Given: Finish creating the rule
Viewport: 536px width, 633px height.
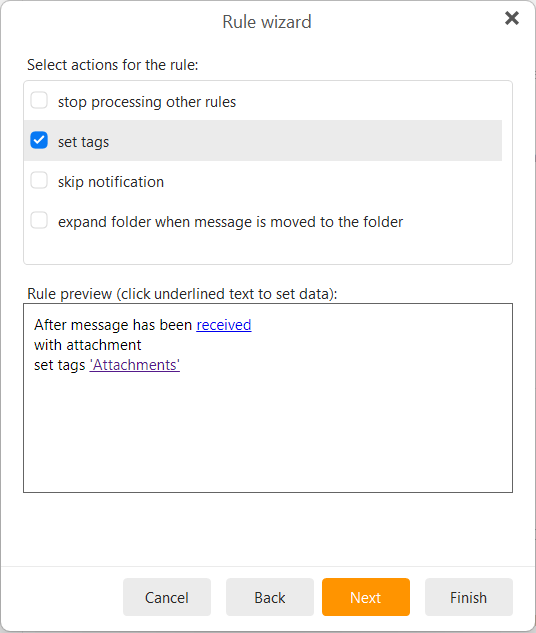Looking at the screenshot, I should click(x=469, y=597).
